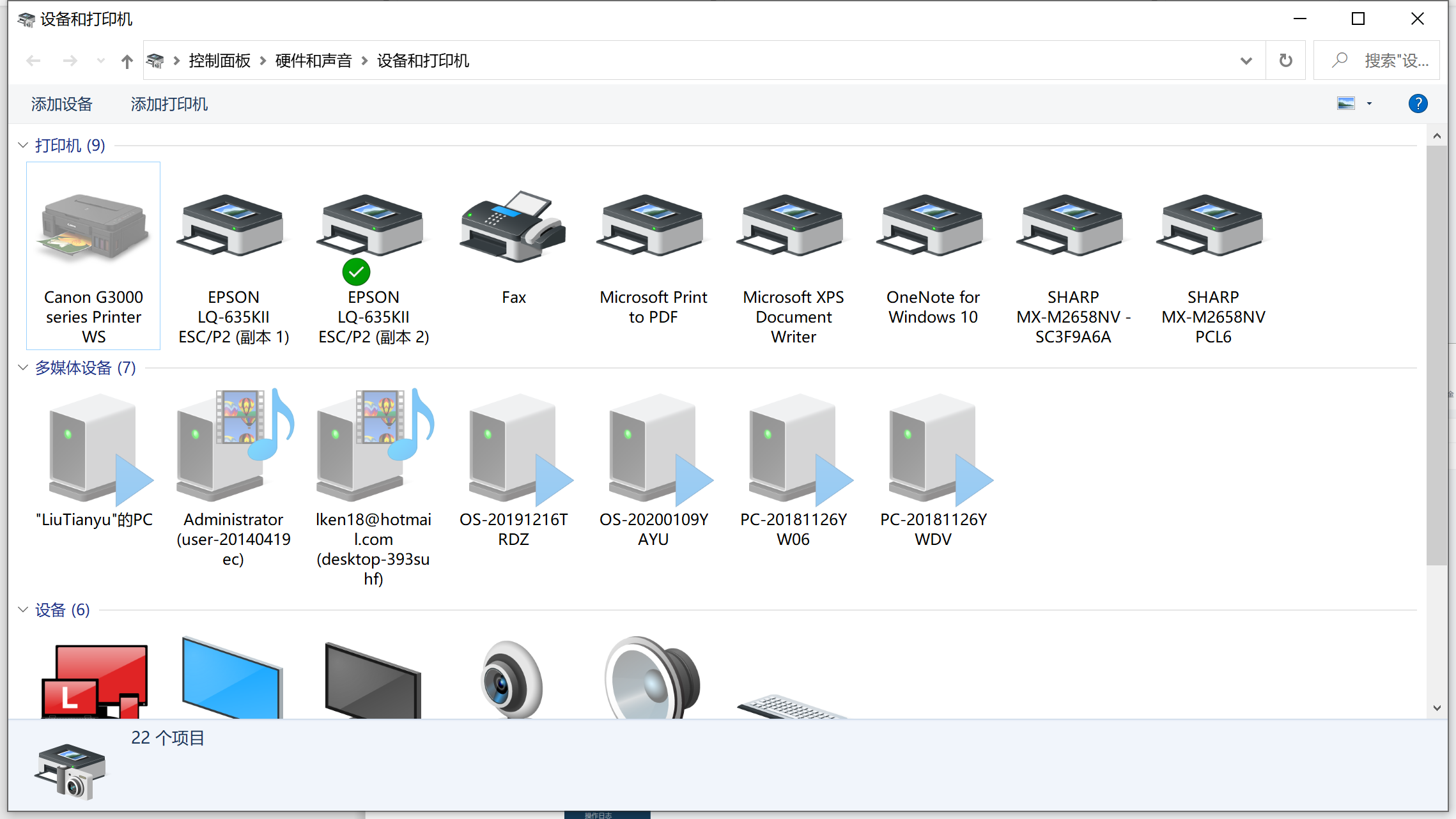Focus the 搜索 search input field

click(1376, 60)
